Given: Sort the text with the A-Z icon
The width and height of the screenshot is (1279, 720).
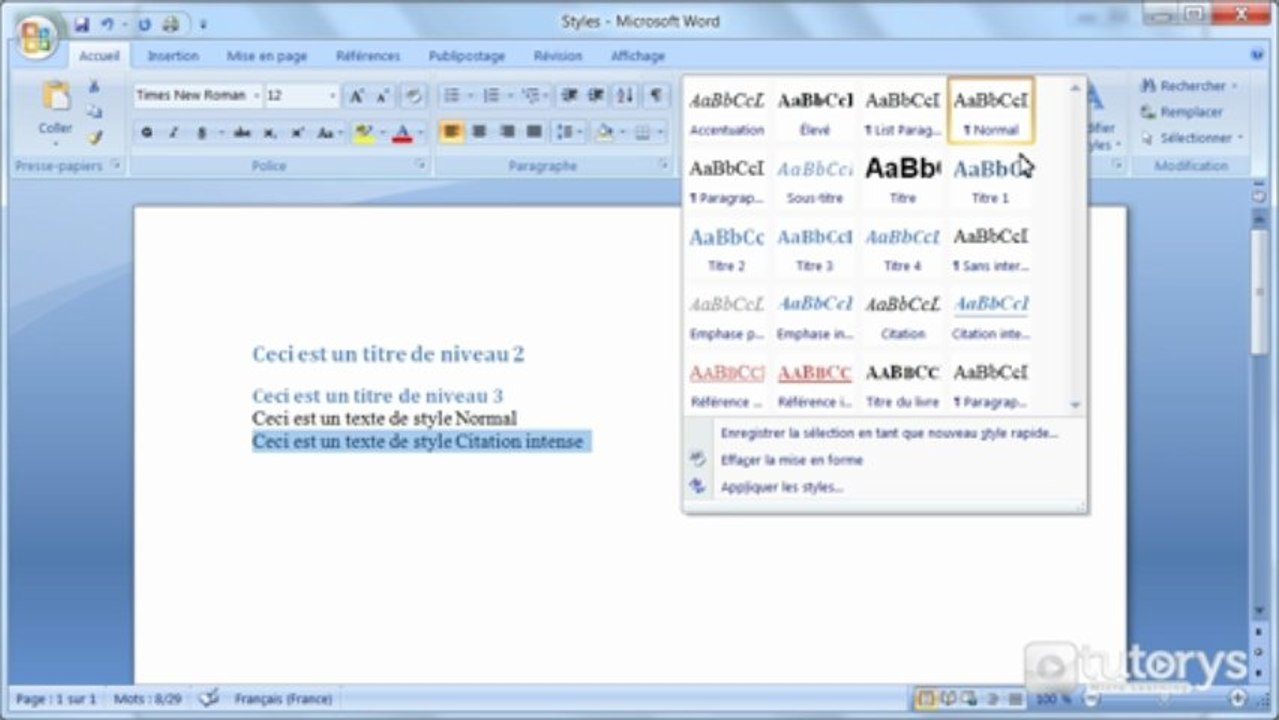Looking at the screenshot, I should (626, 95).
